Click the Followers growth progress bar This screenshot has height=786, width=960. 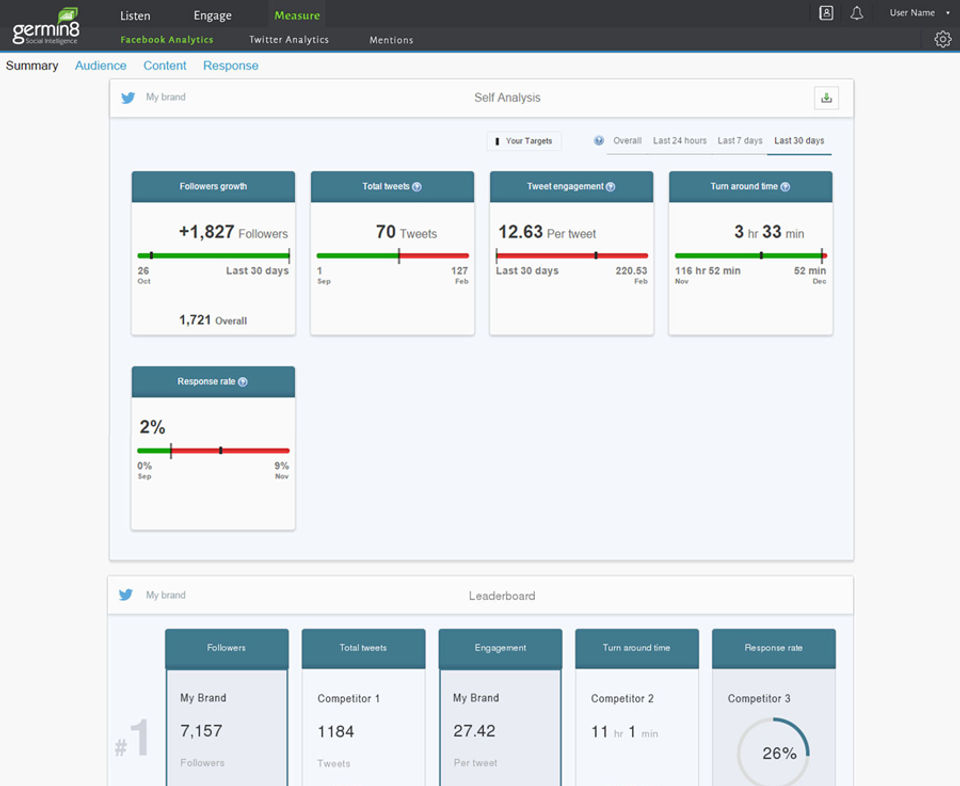click(x=213, y=256)
